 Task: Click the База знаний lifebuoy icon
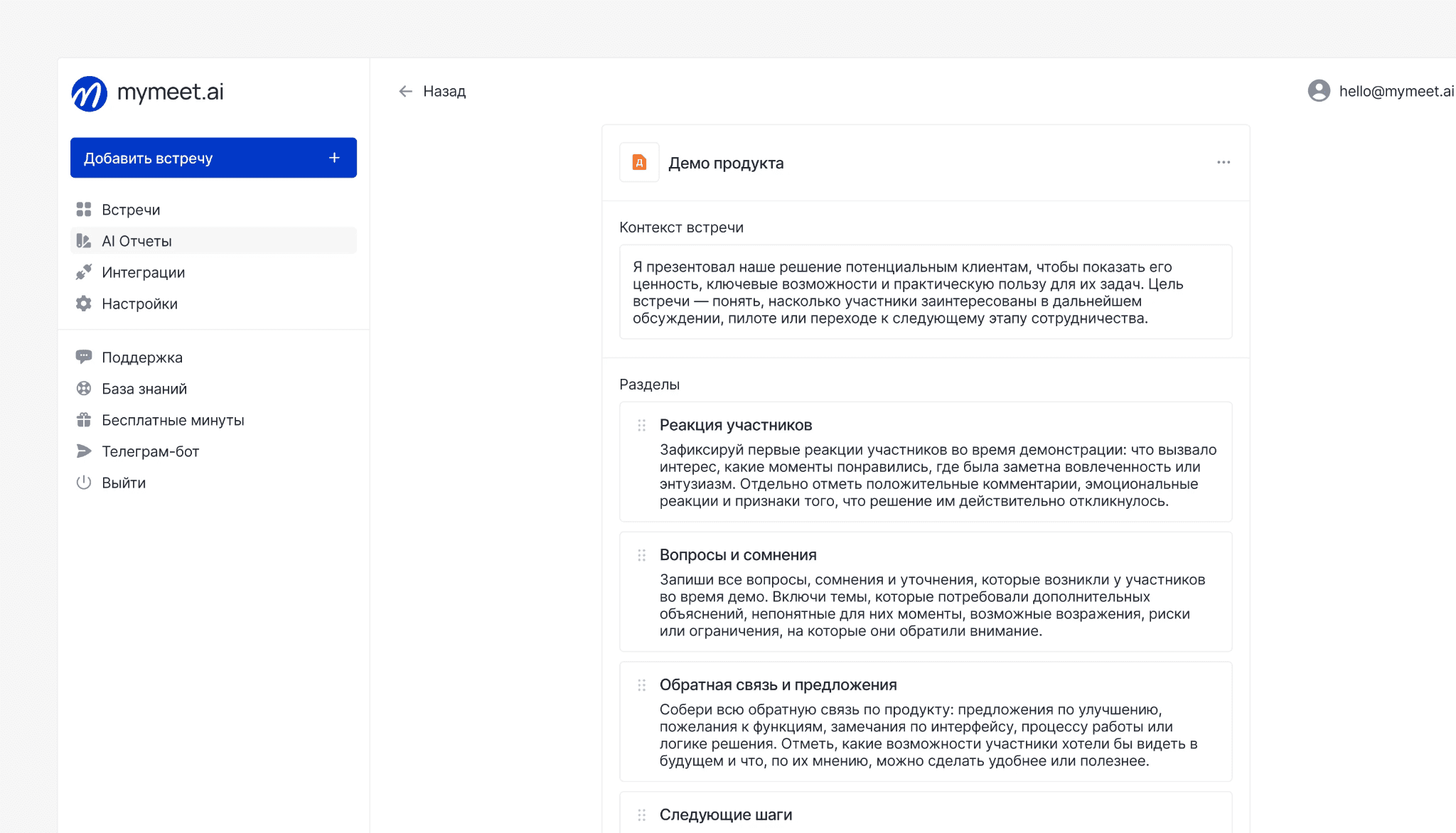pyautogui.click(x=84, y=388)
